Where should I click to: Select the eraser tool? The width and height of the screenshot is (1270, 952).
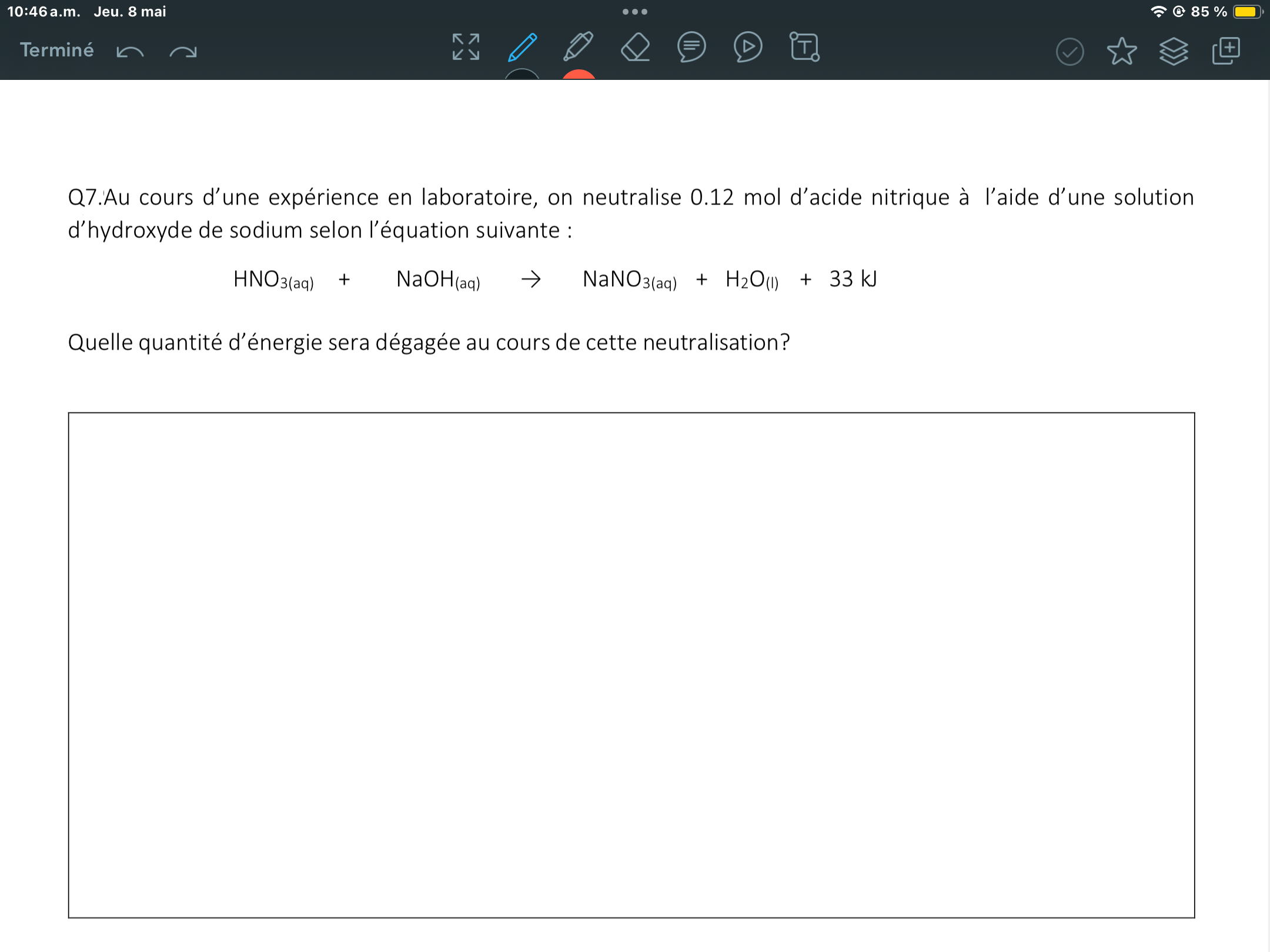(x=635, y=47)
